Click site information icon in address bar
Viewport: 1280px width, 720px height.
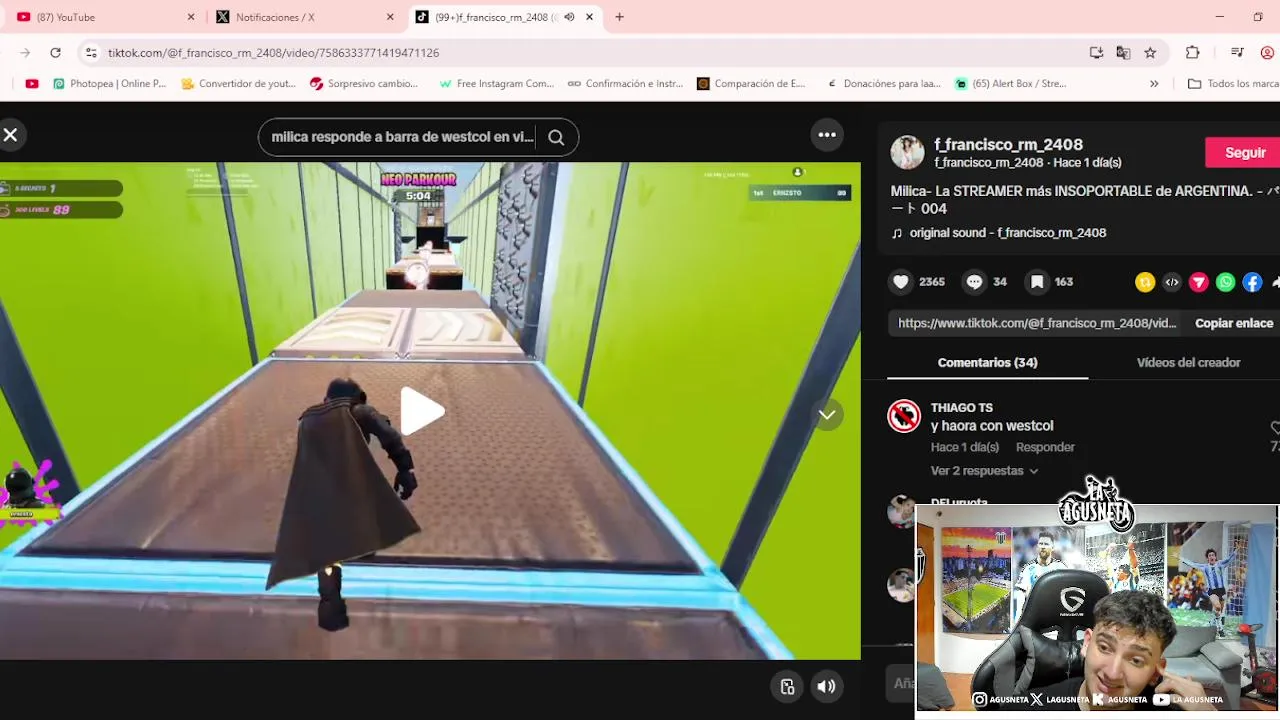point(91,53)
